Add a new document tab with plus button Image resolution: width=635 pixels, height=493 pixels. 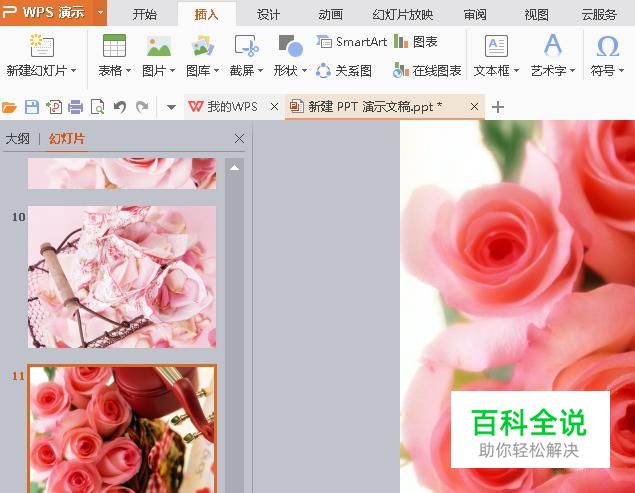tap(498, 107)
